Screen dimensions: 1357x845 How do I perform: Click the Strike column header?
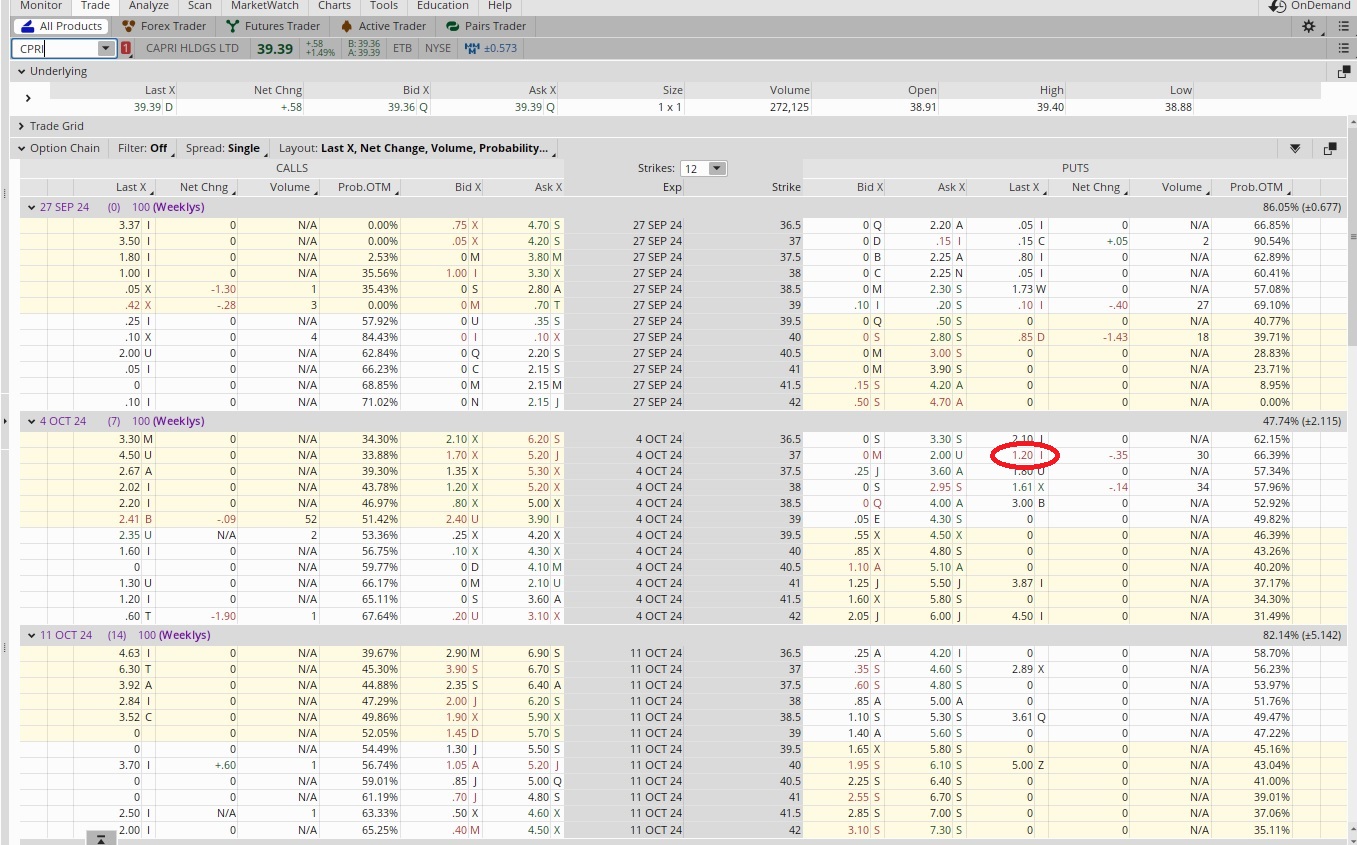coord(786,187)
